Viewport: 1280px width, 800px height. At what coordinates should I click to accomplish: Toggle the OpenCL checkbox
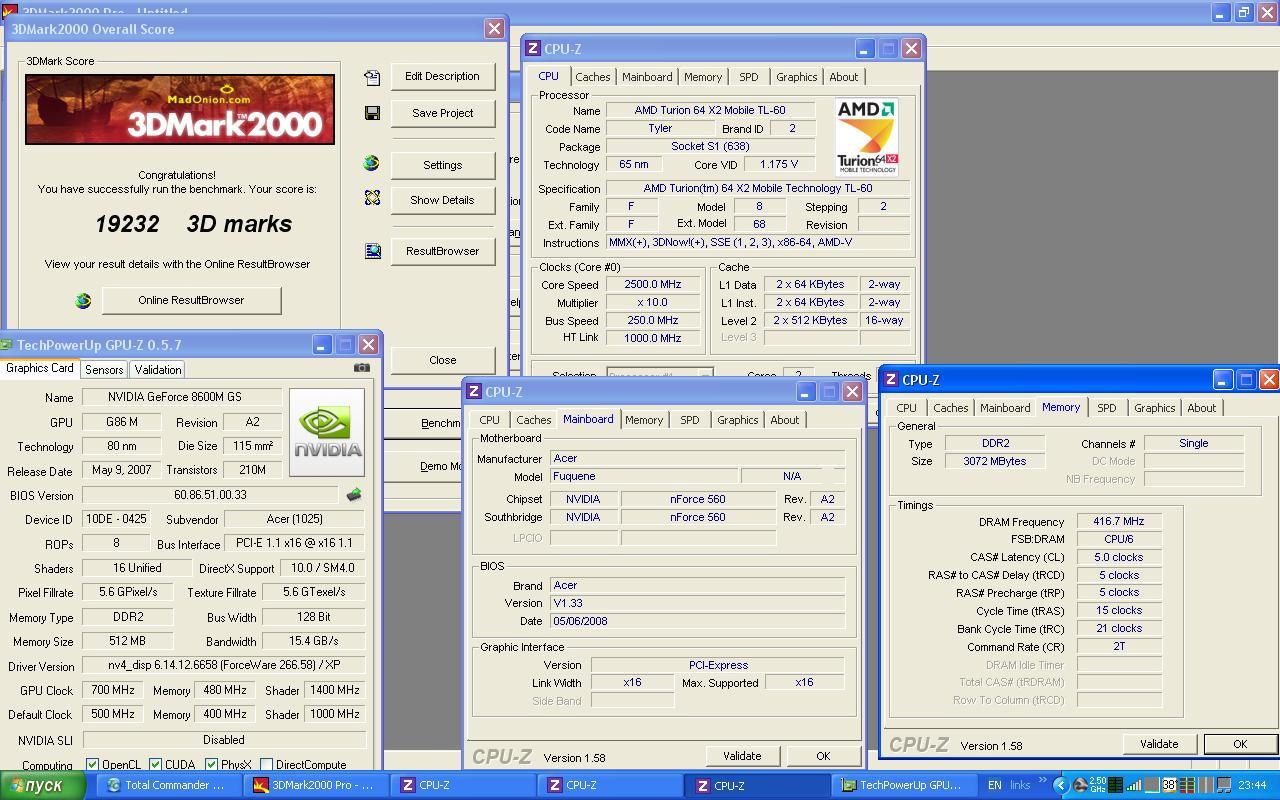pos(92,765)
